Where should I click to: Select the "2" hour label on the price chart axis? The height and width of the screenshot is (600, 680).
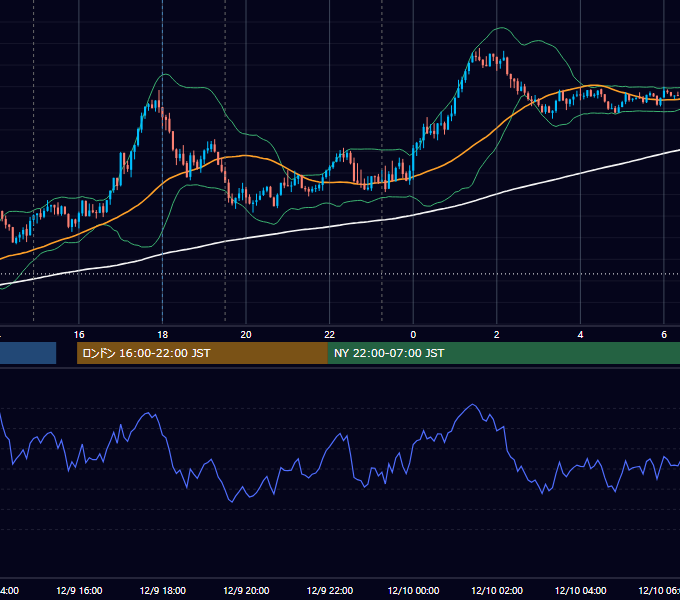pos(497,335)
